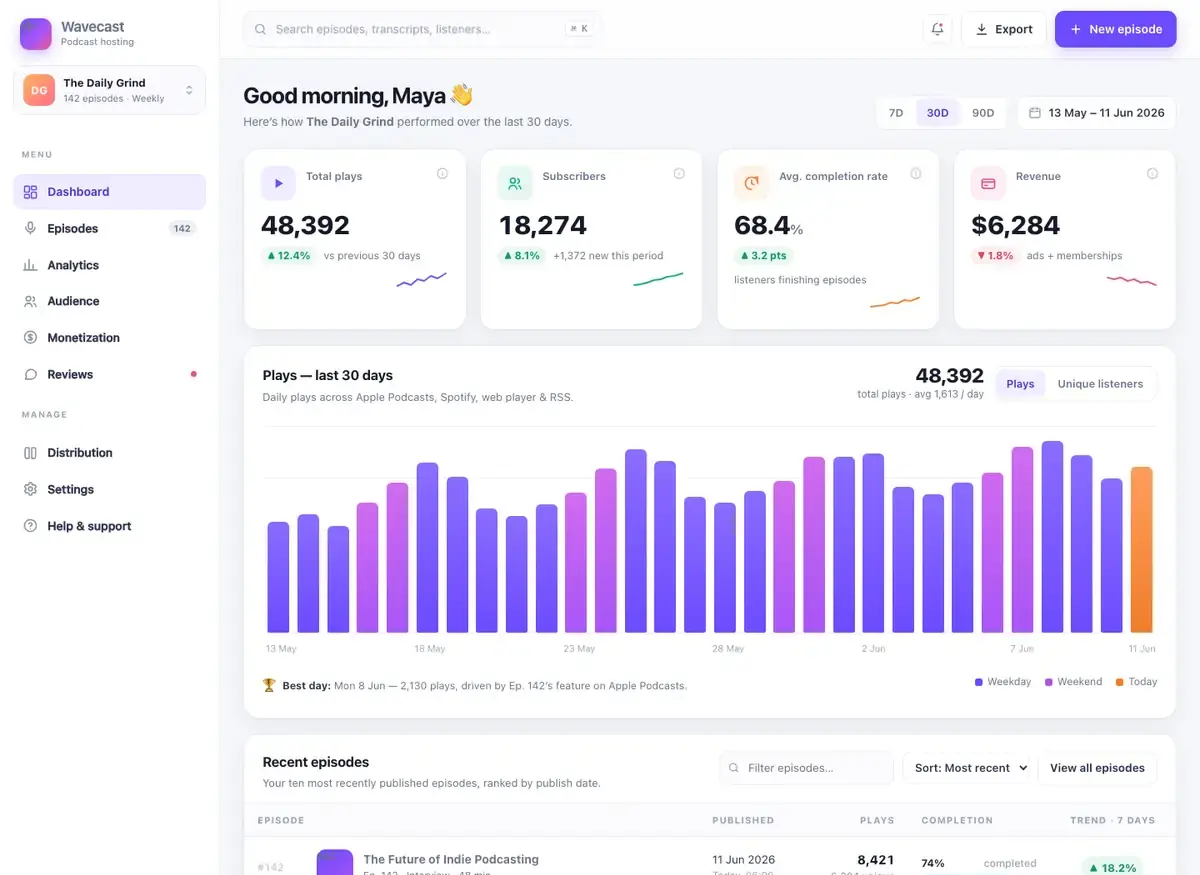Click the Distribution columns icon
Screen dimensions: 1200x875
(x=30, y=453)
